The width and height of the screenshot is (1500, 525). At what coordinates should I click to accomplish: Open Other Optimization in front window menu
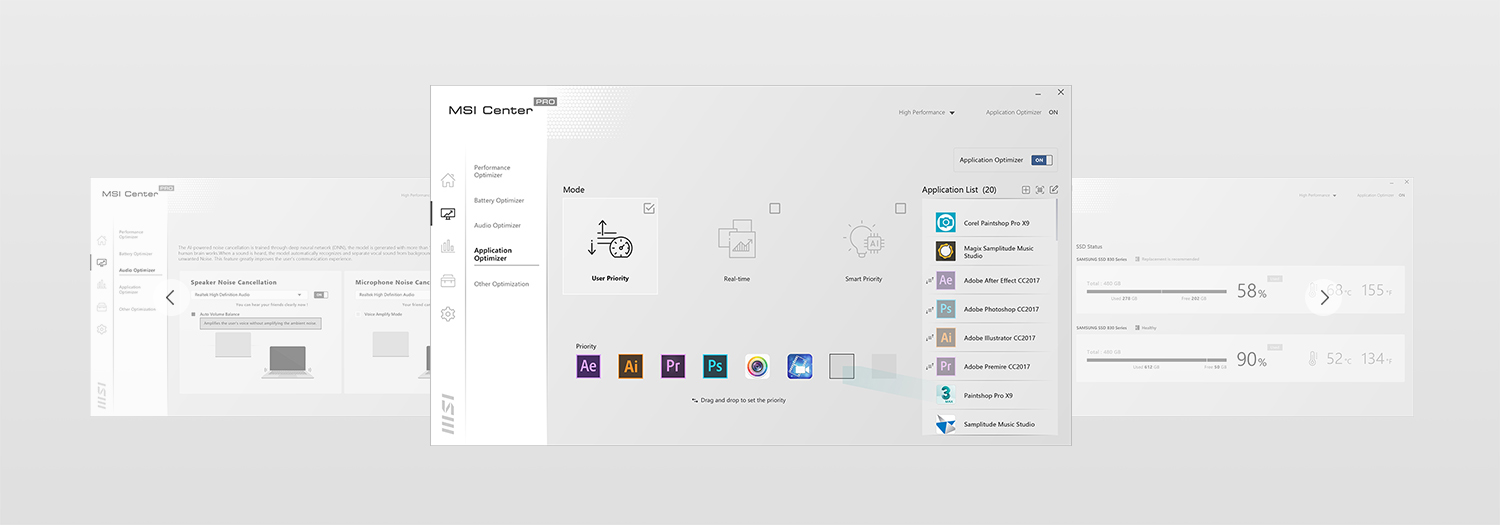click(x=501, y=284)
